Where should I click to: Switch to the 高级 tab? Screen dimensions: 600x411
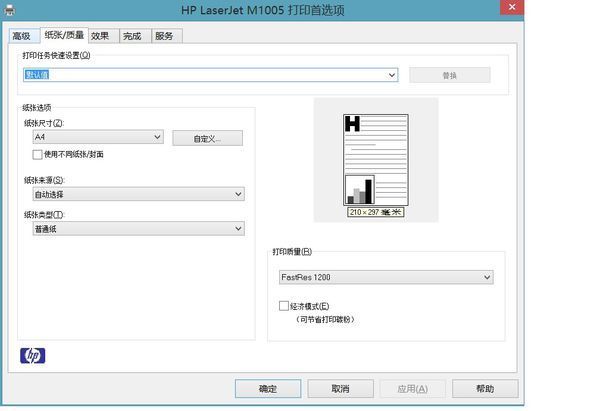pyautogui.click(x=22, y=36)
